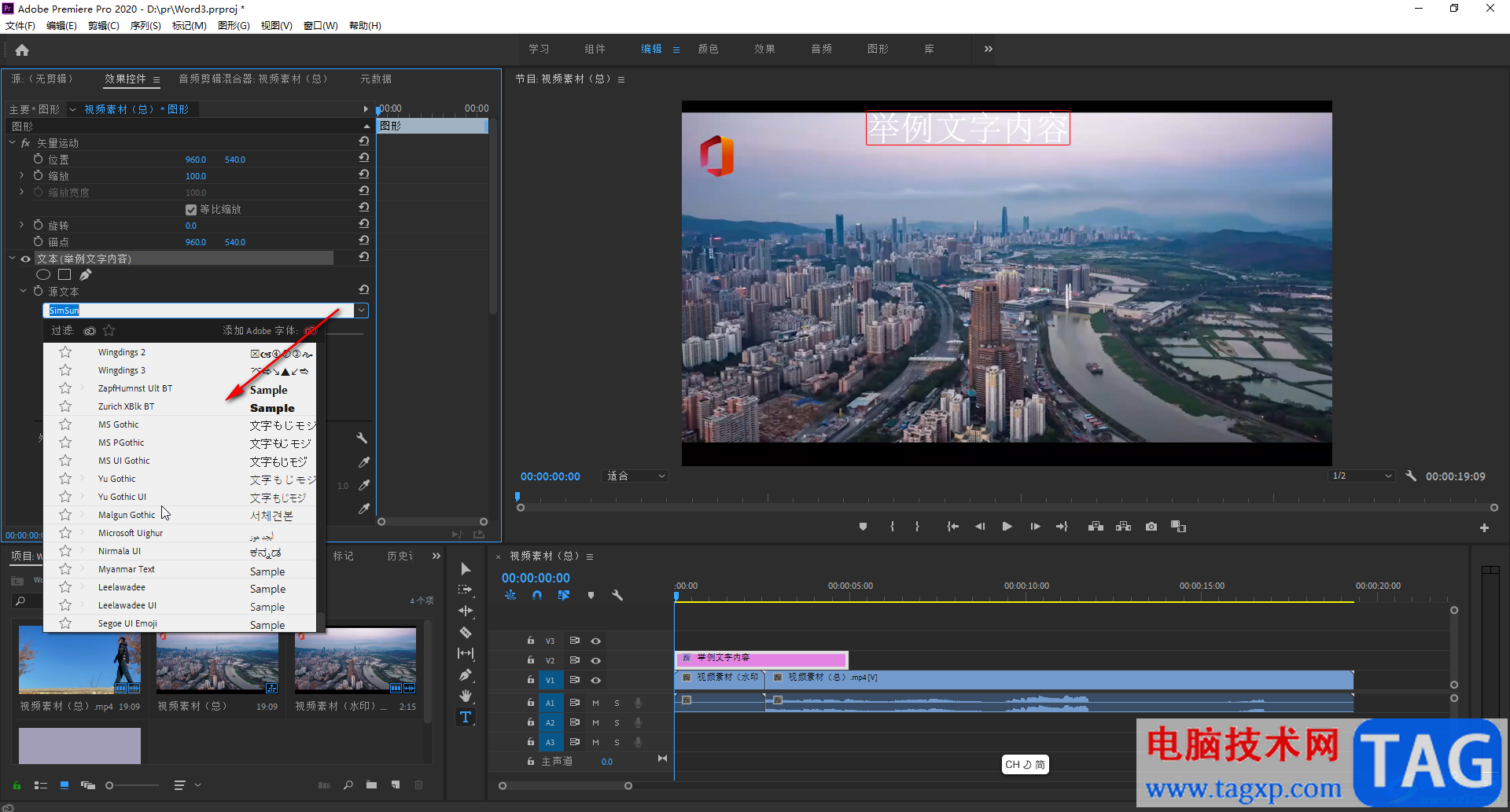This screenshot has width=1510, height=812.
Task: Open the 图形(G) menu
Action: coord(234,25)
